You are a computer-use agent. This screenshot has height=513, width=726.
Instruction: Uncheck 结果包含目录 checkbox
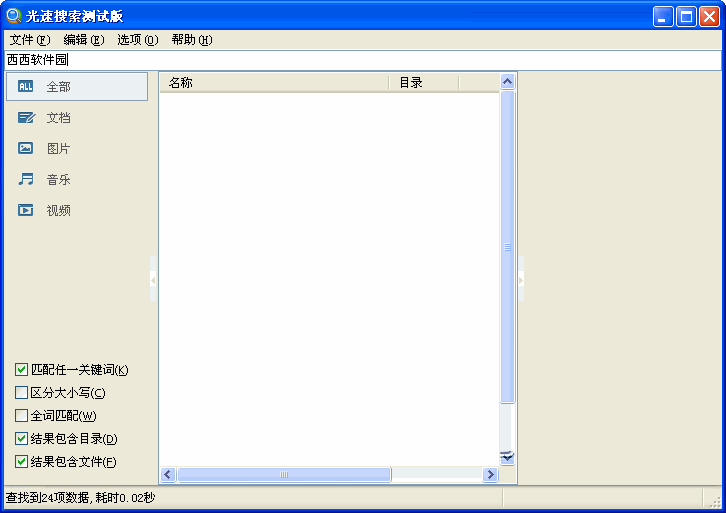22,439
